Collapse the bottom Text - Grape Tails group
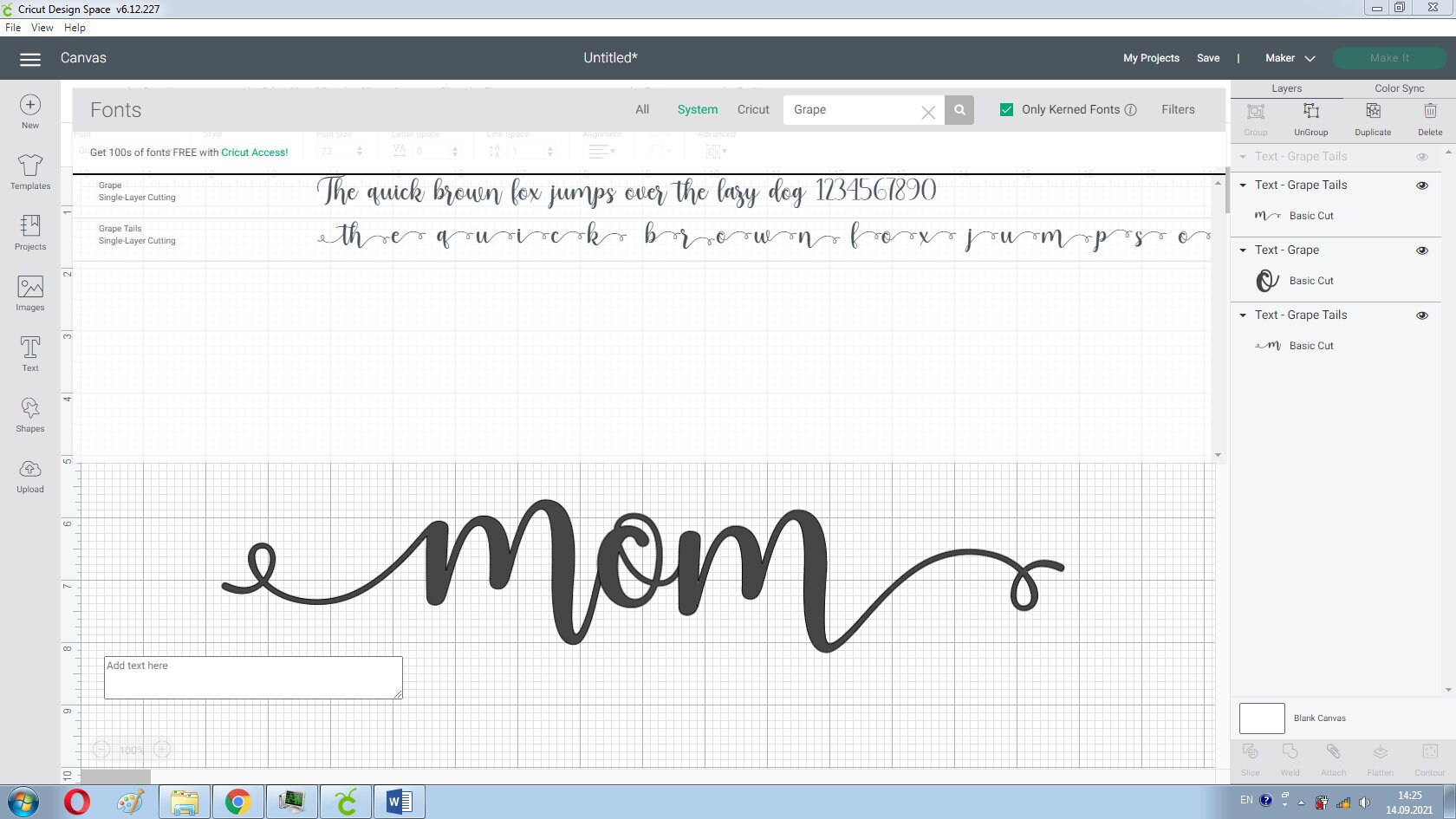Image resolution: width=1456 pixels, height=819 pixels. coord(1243,315)
